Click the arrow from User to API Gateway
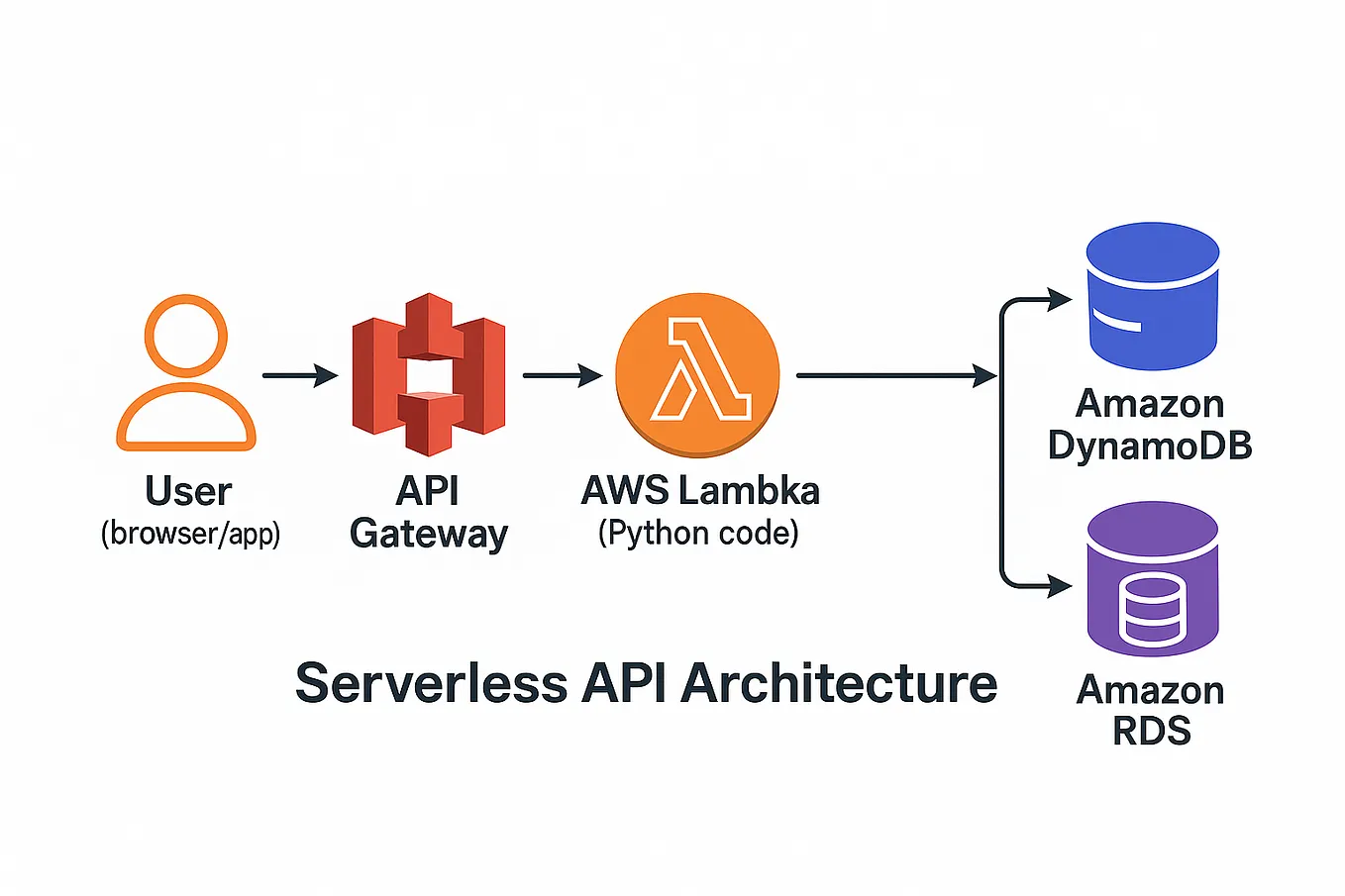 297,374
